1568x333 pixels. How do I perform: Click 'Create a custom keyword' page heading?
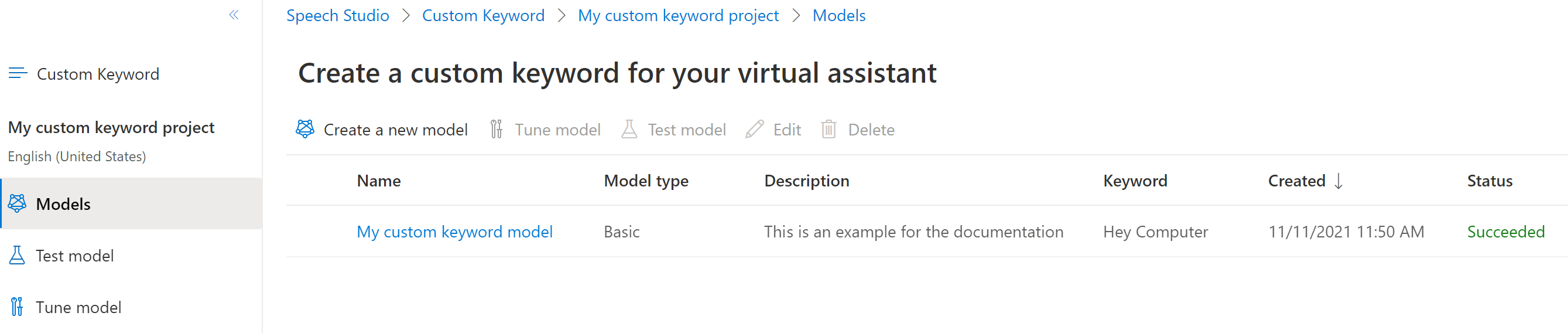click(x=617, y=73)
